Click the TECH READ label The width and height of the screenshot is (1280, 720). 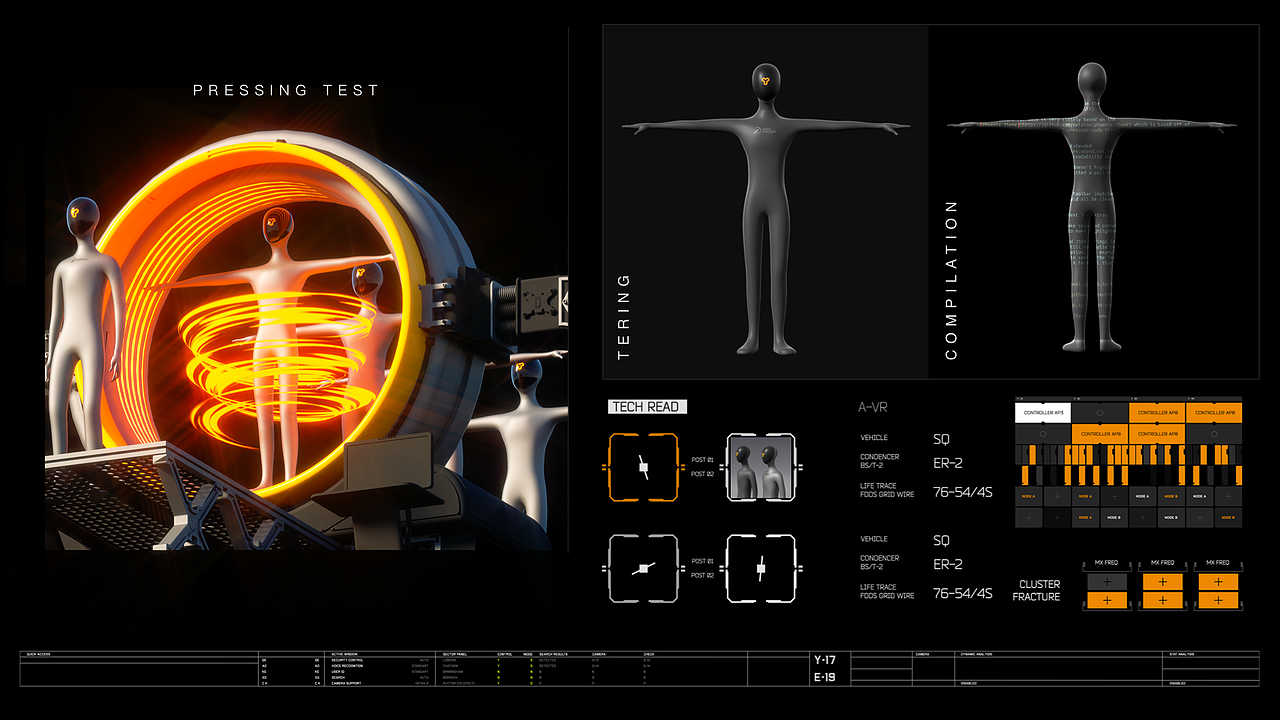point(647,407)
